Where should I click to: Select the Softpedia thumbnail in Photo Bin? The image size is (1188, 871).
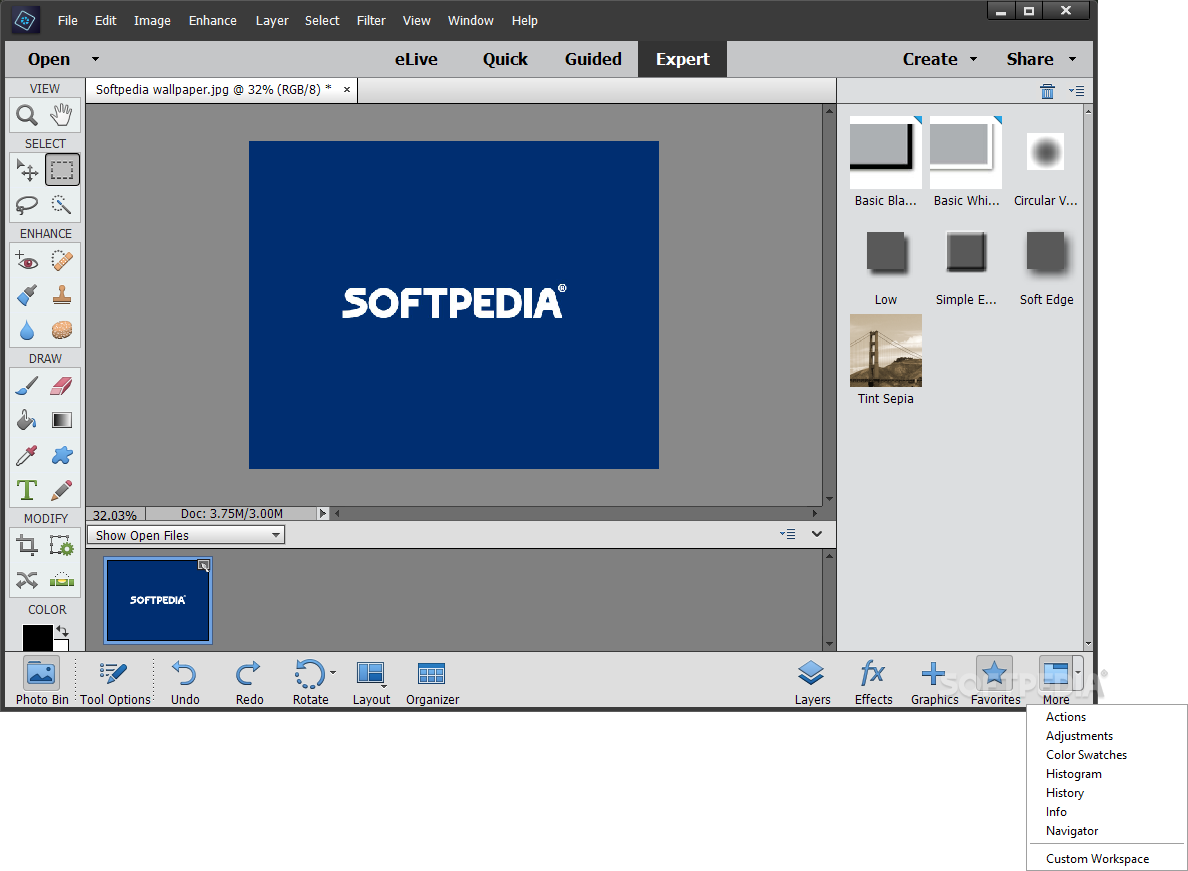click(x=158, y=600)
